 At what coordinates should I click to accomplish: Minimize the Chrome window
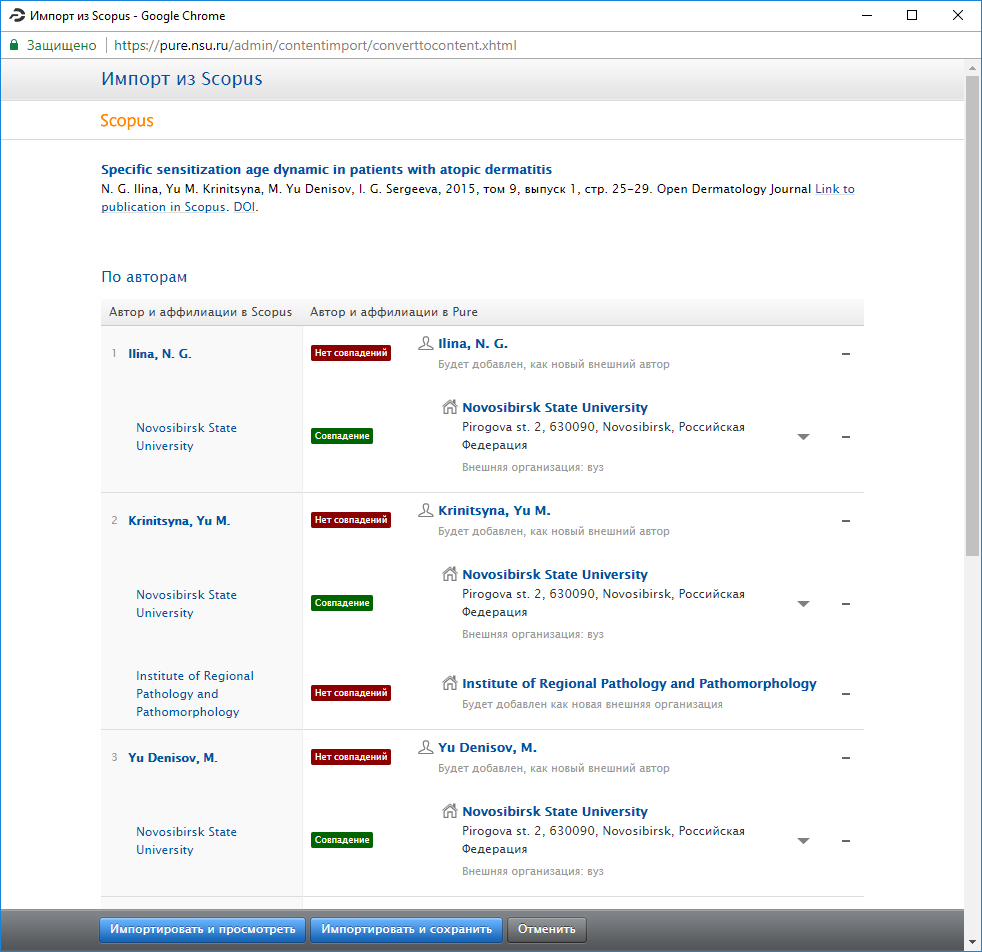pyautogui.click(x=867, y=16)
